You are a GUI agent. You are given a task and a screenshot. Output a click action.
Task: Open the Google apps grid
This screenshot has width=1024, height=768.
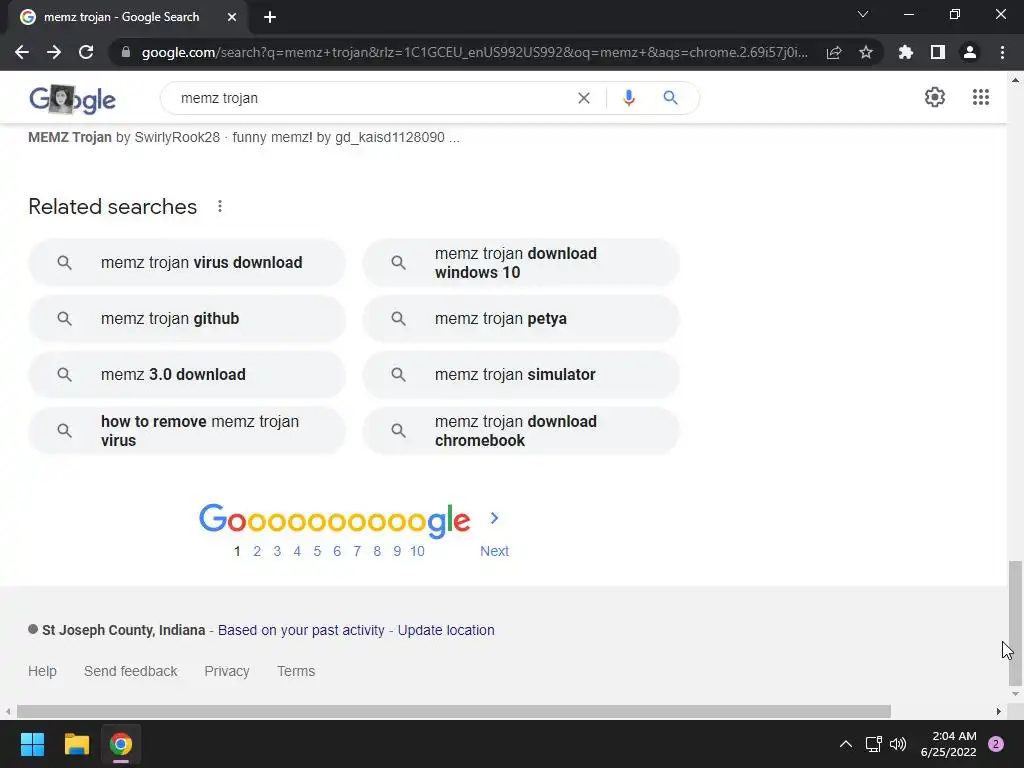click(981, 97)
